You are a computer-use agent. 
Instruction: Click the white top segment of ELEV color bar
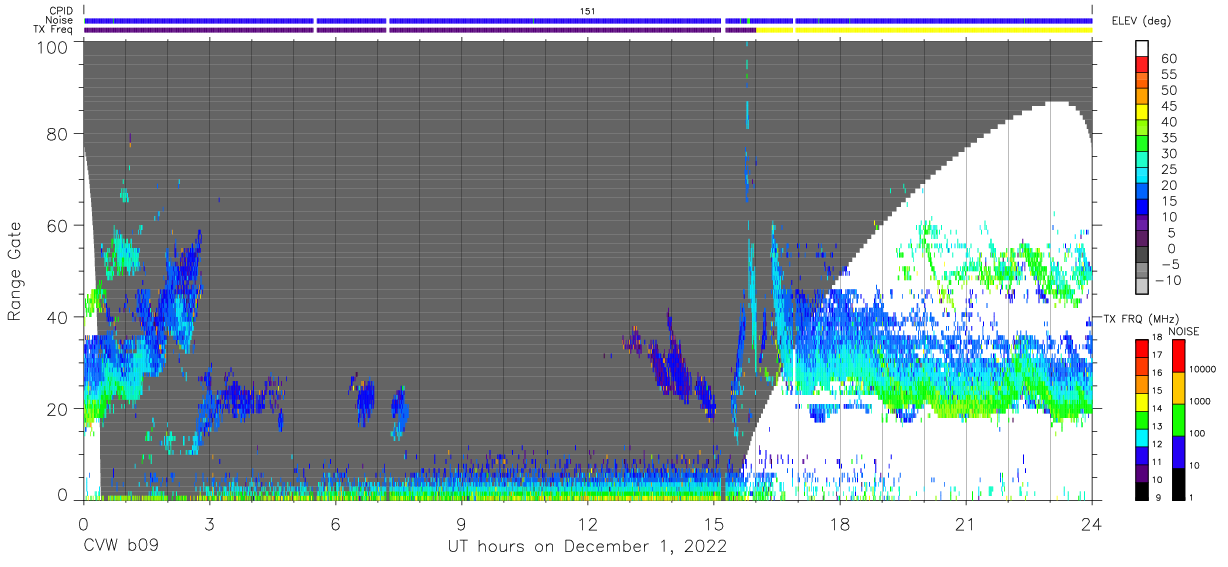point(1144,49)
